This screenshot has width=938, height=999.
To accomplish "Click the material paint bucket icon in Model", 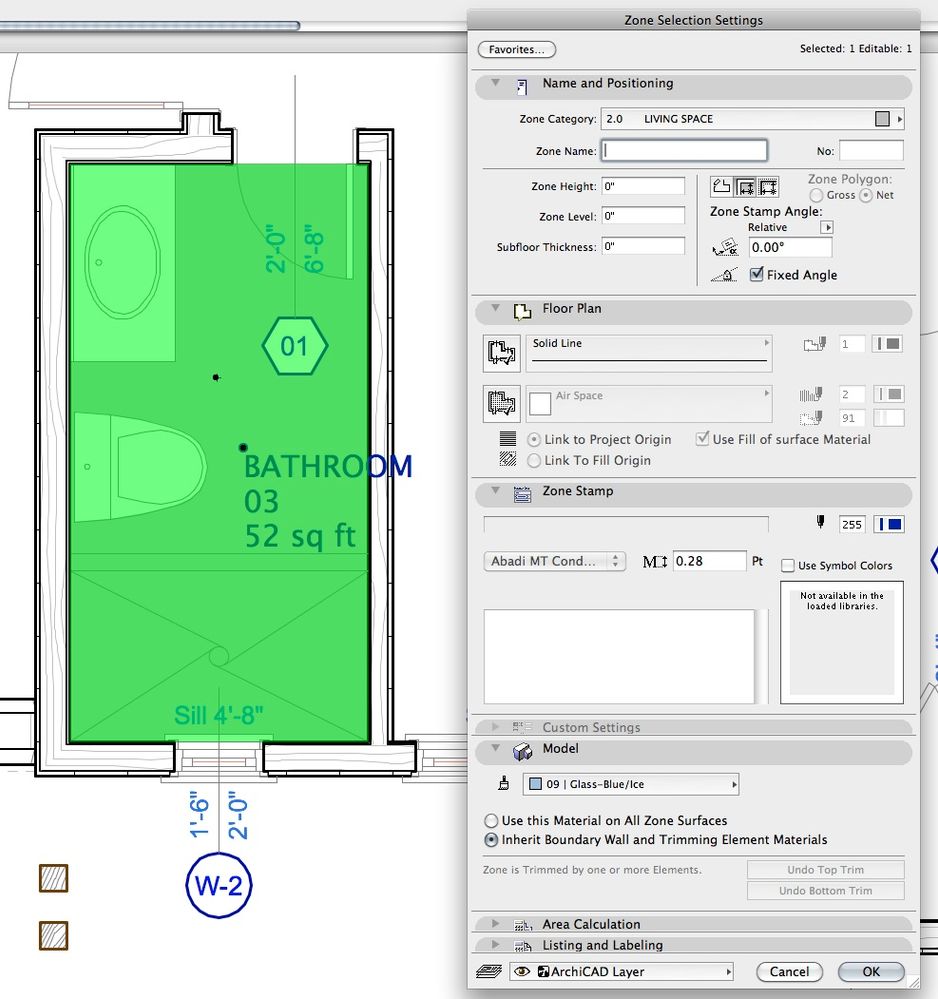I will (503, 783).
